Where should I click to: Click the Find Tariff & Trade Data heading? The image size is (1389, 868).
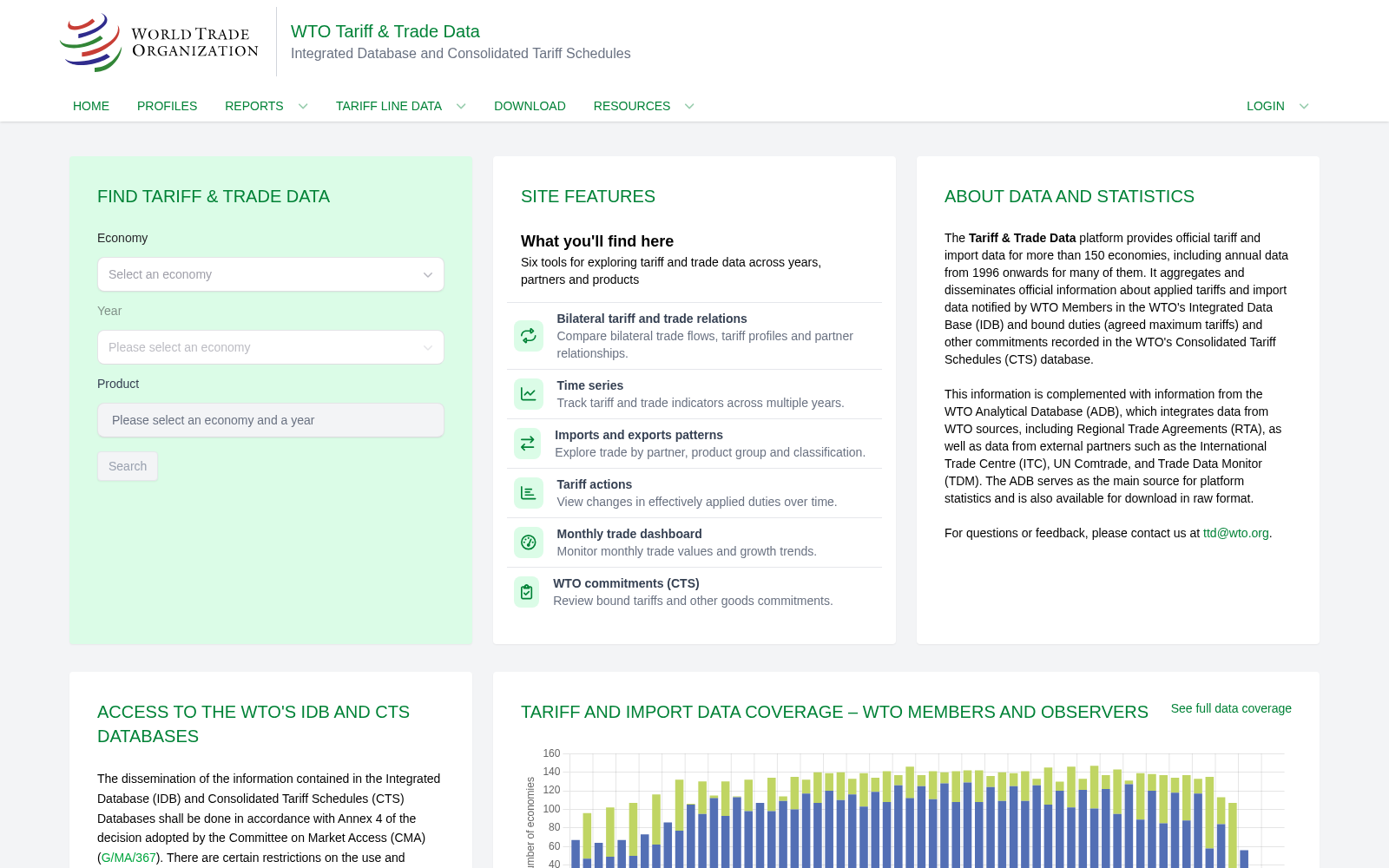(214, 196)
